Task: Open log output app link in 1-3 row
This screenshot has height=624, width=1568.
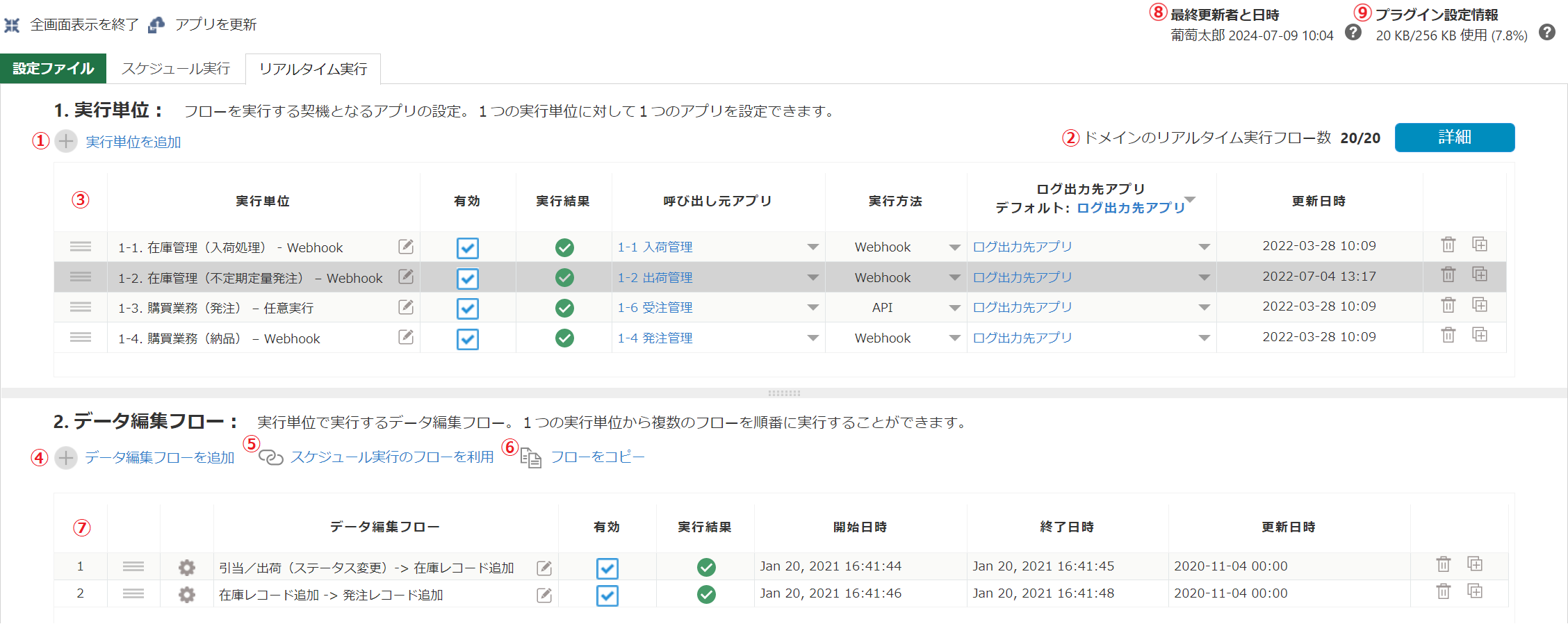Action: pyautogui.click(x=1022, y=307)
